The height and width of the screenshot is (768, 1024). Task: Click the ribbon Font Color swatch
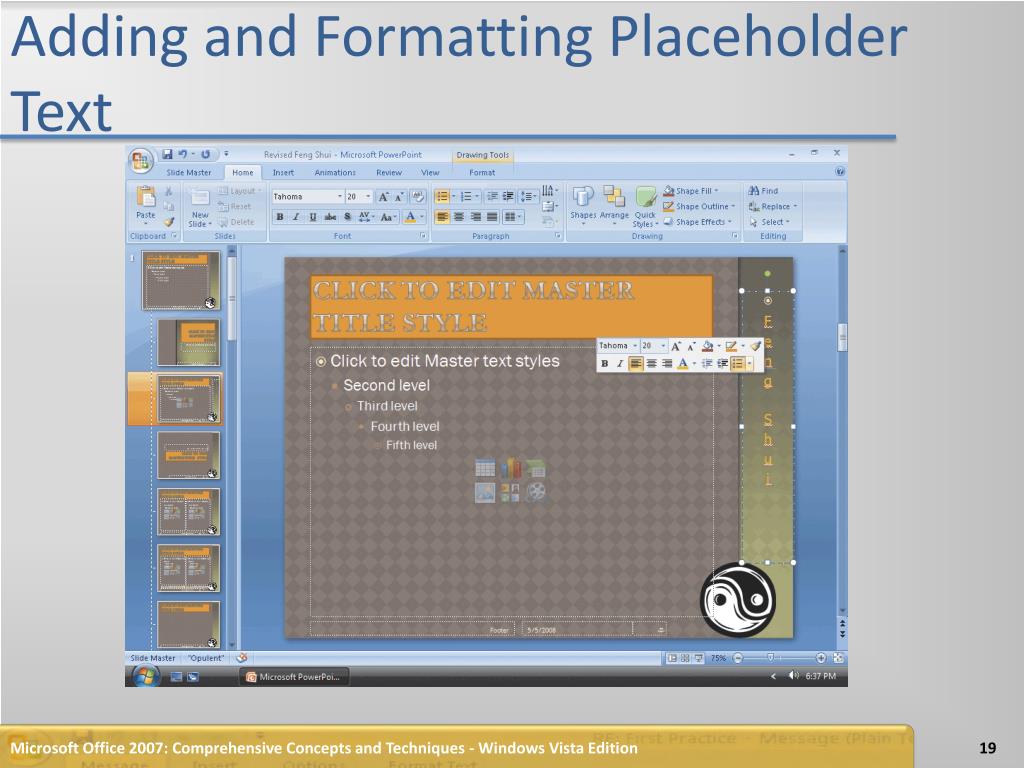pos(410,217)
